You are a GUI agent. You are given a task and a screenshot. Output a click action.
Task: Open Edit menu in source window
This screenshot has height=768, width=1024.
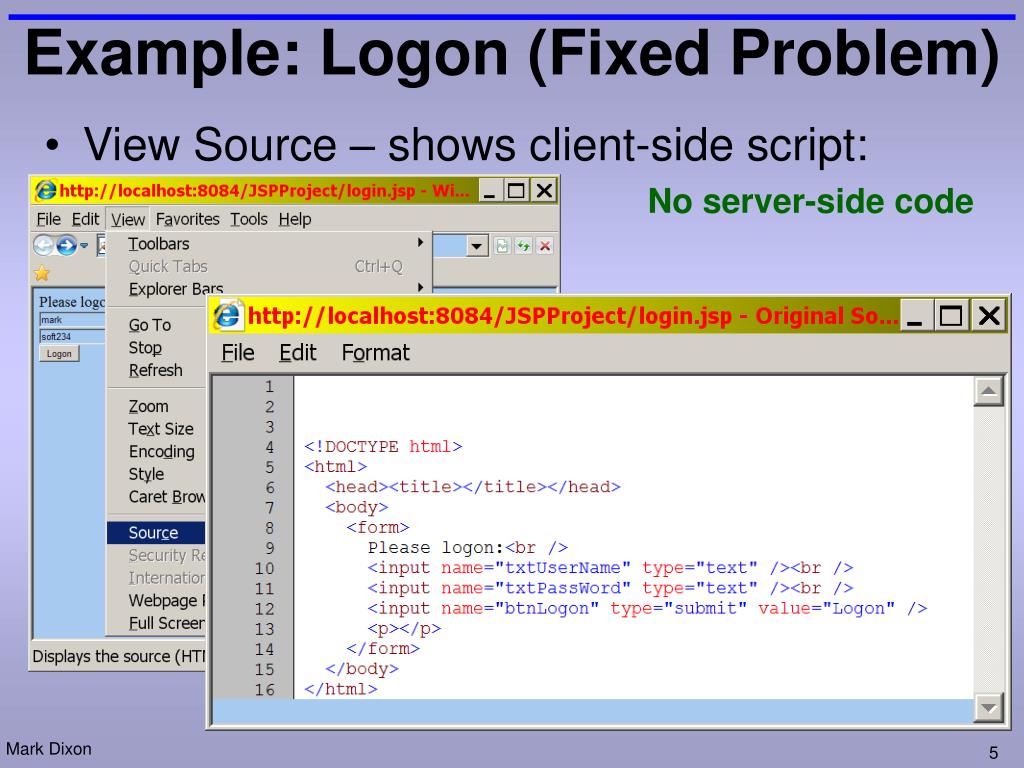coord(298,353)
